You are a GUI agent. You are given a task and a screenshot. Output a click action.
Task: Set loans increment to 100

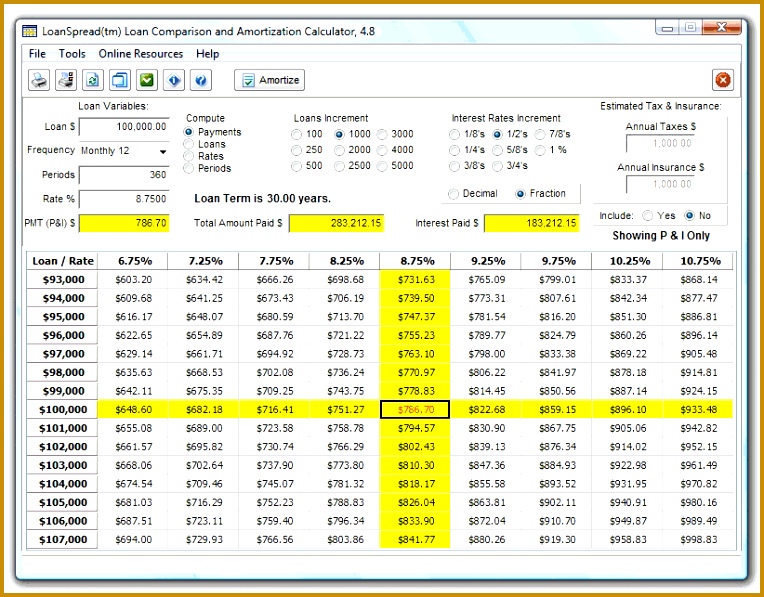pyautogui.click(x=296, y=134)
